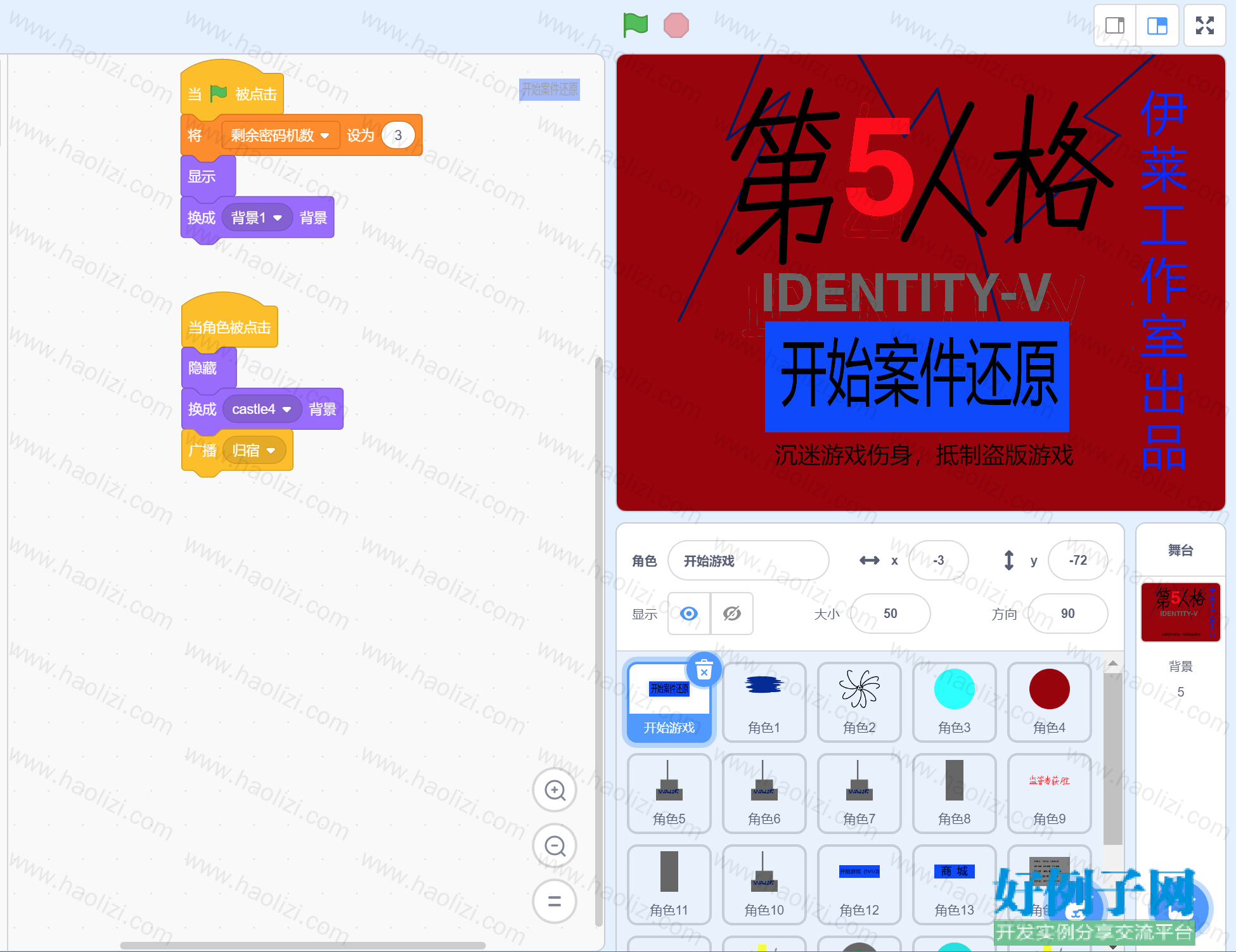The height and width of the screenshot is (952, 1236).
Task: Click the 显示 looks block
Action: pos(208,176)
